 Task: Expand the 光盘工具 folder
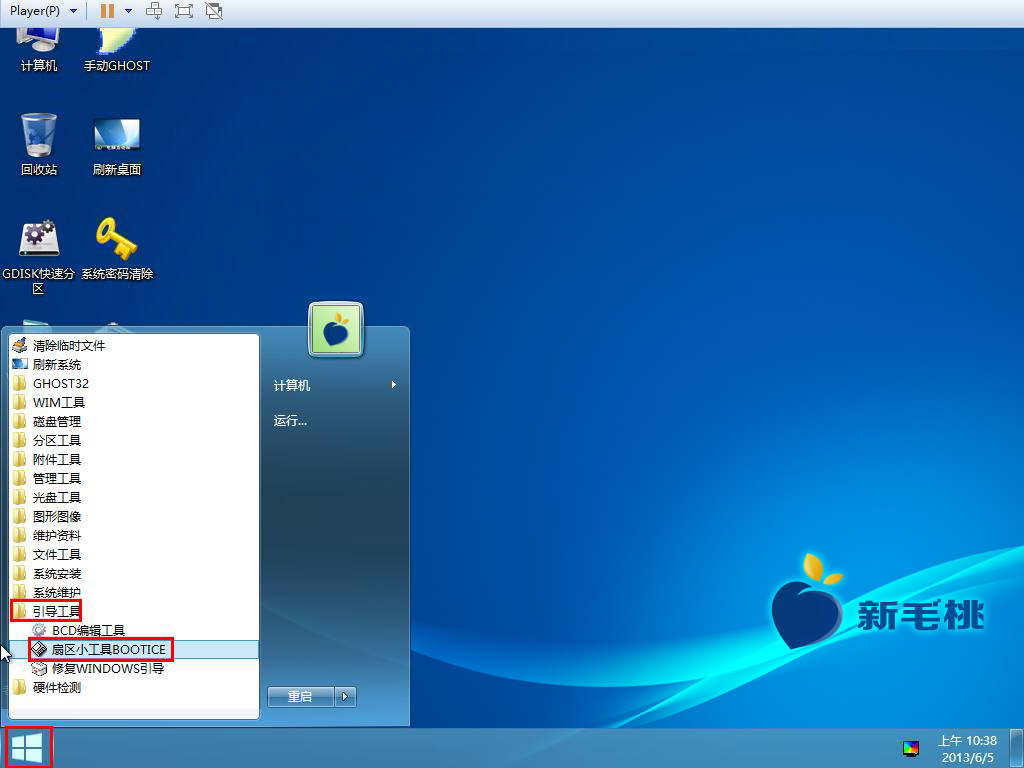click(x=134, y=497)
